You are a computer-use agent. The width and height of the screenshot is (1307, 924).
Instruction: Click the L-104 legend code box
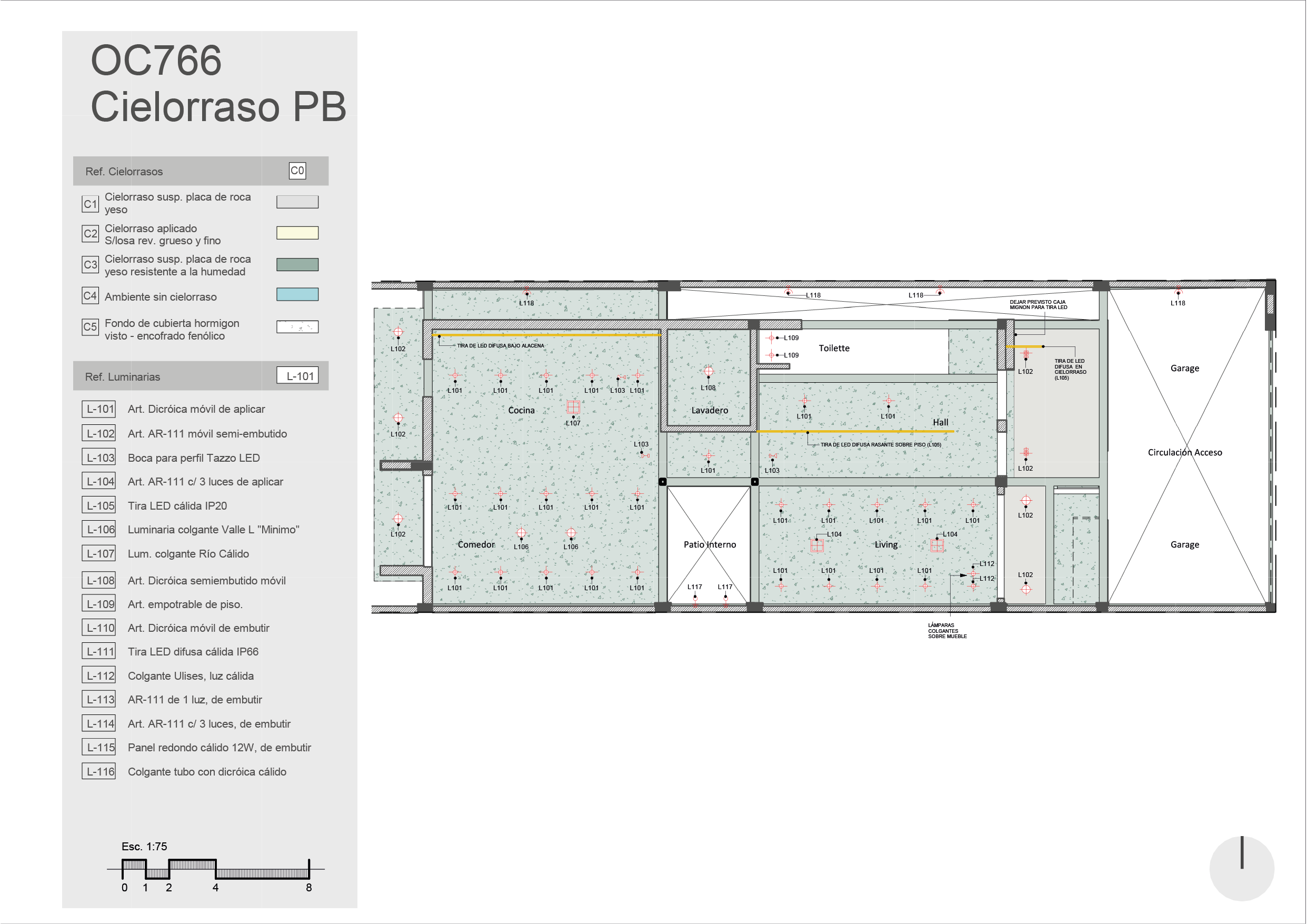pos(99,482)
